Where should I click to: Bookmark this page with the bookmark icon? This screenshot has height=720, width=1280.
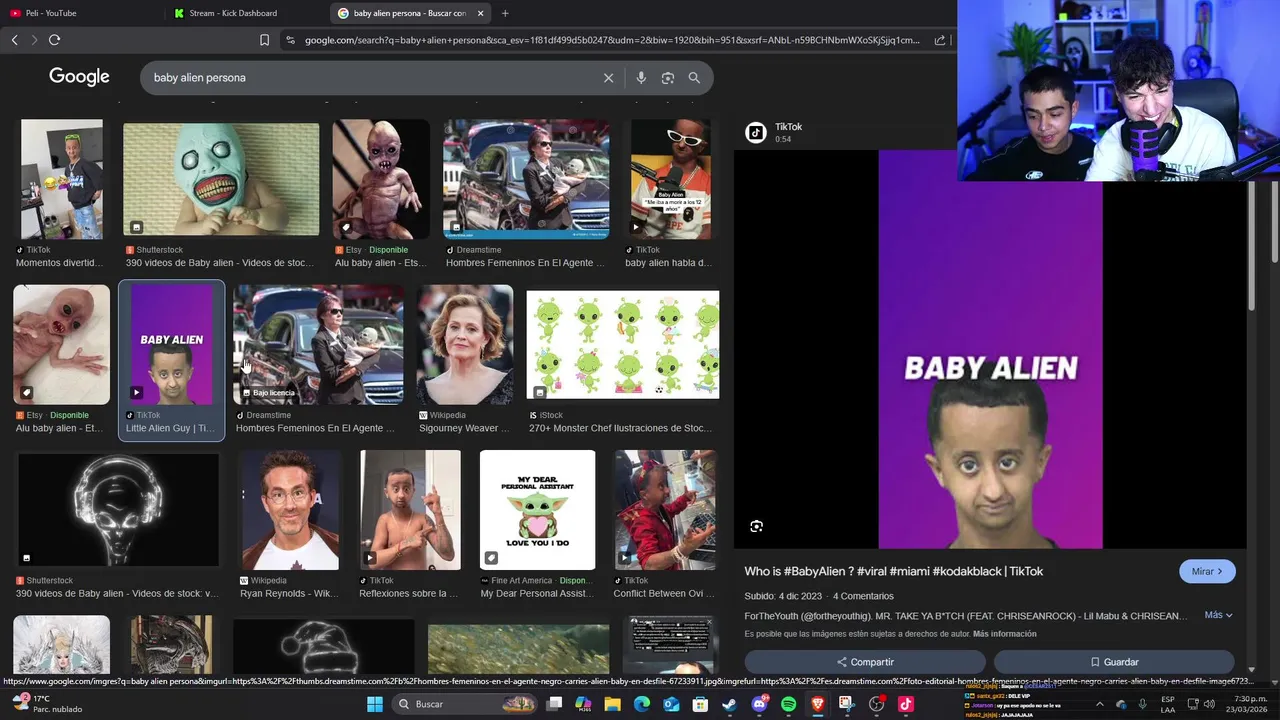pyautogui.click(x=264, y=40)
